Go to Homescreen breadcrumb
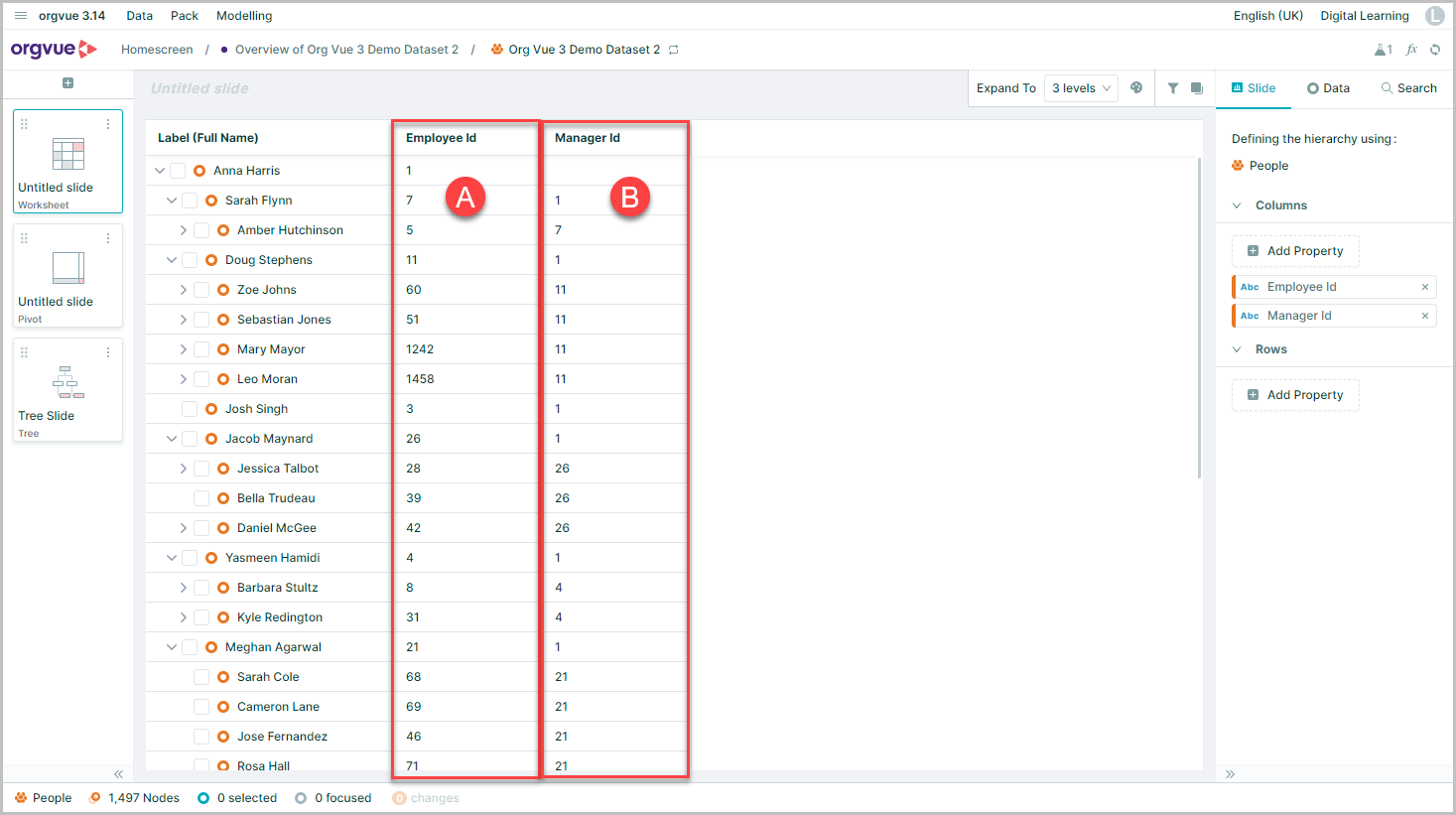Screen dimensions: 1456x815 point(157,50)
